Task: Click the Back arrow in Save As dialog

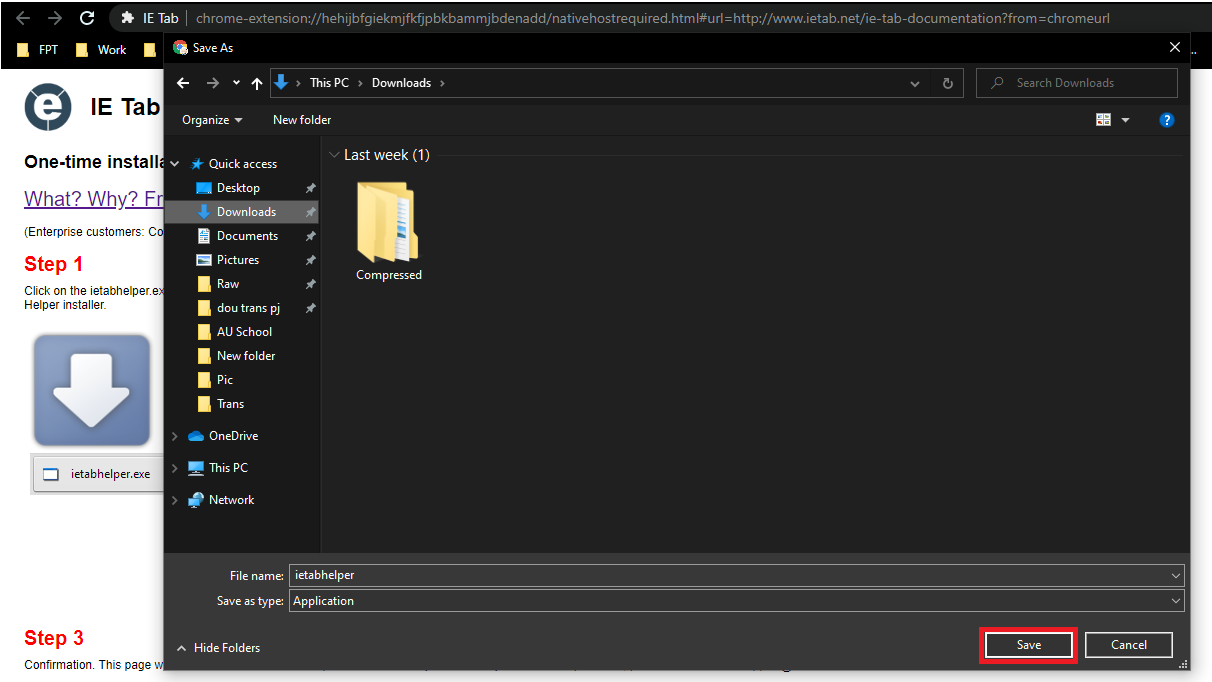Action: 183,83
